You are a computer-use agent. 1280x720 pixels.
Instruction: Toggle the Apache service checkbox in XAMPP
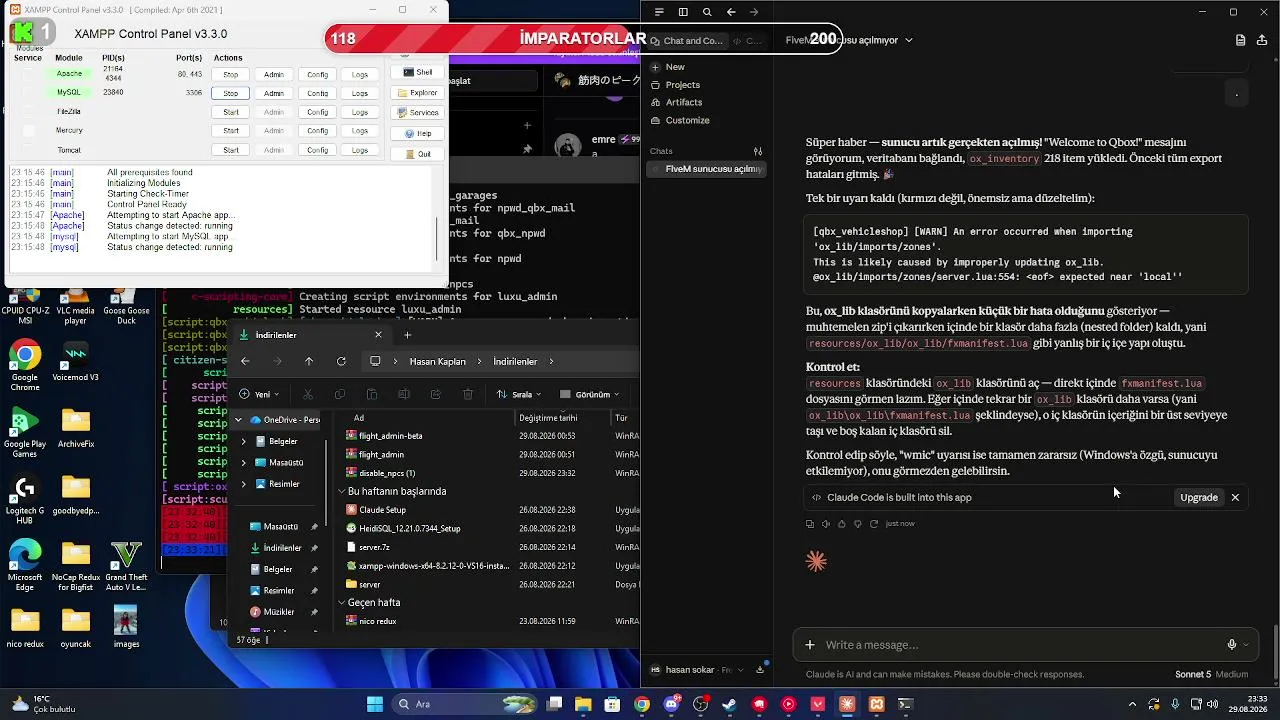click(x=28, y=74)
